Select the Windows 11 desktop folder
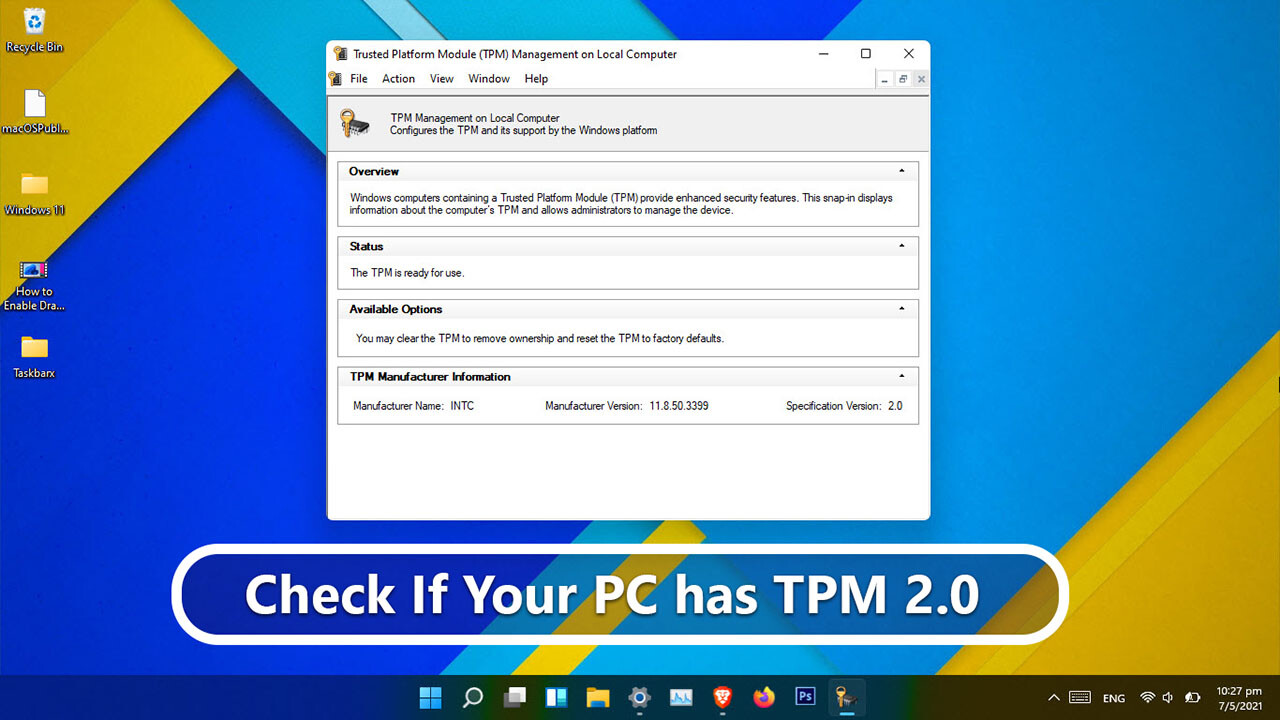Screen dimensions: 1280x720 pyautogui.click(x=35, y=194)
